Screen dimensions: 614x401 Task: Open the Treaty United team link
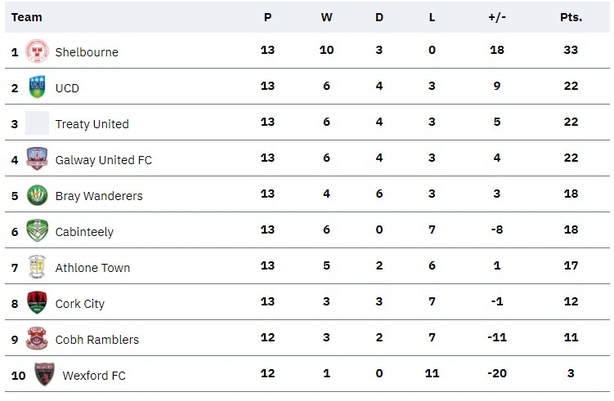pyautogui.click(x=92, y=124)
